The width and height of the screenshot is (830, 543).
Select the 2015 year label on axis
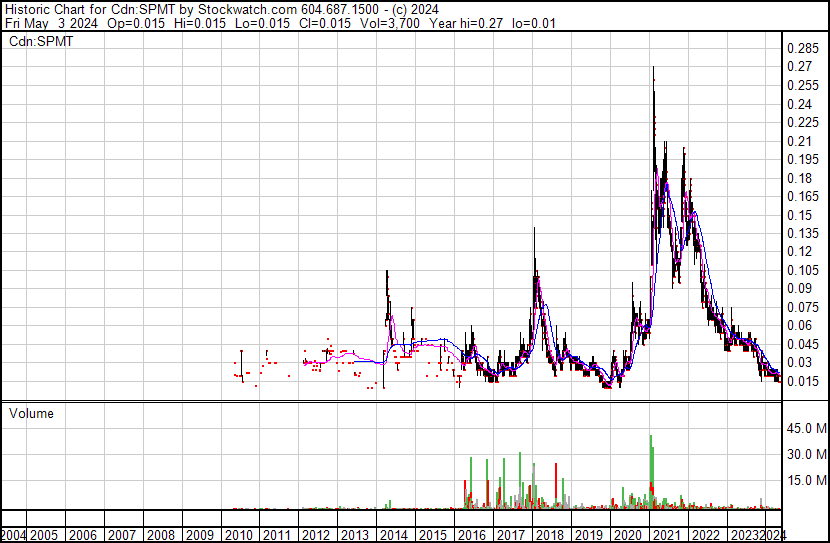click(x=433, y=535)
